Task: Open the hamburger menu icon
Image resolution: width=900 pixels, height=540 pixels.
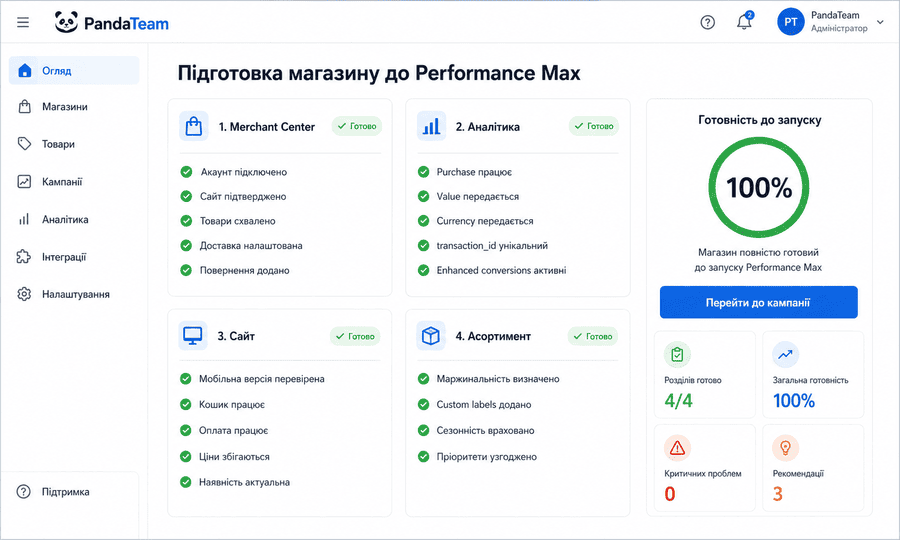Action: pos(23,22)
